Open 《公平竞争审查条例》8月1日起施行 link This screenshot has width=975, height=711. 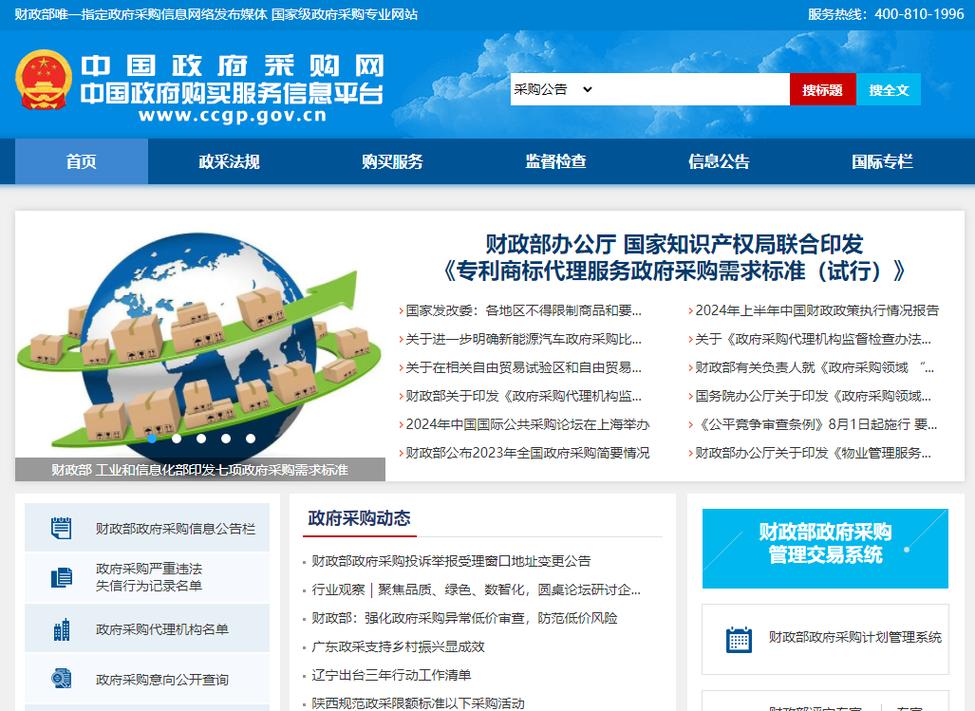816,424
